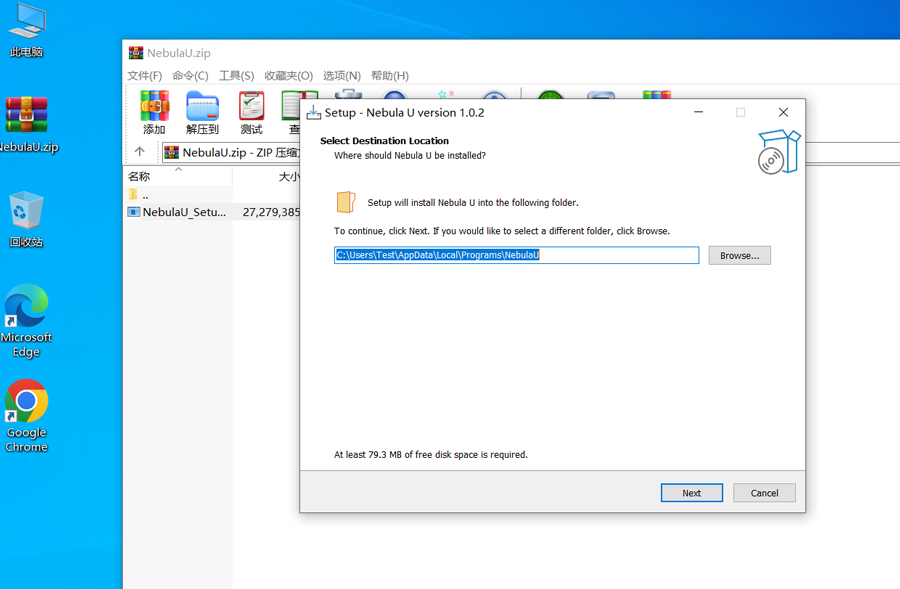Viewport: 900px width, 589px height.
Task: Click Browse... to choose another folder
Action: (x=739, y=255)
